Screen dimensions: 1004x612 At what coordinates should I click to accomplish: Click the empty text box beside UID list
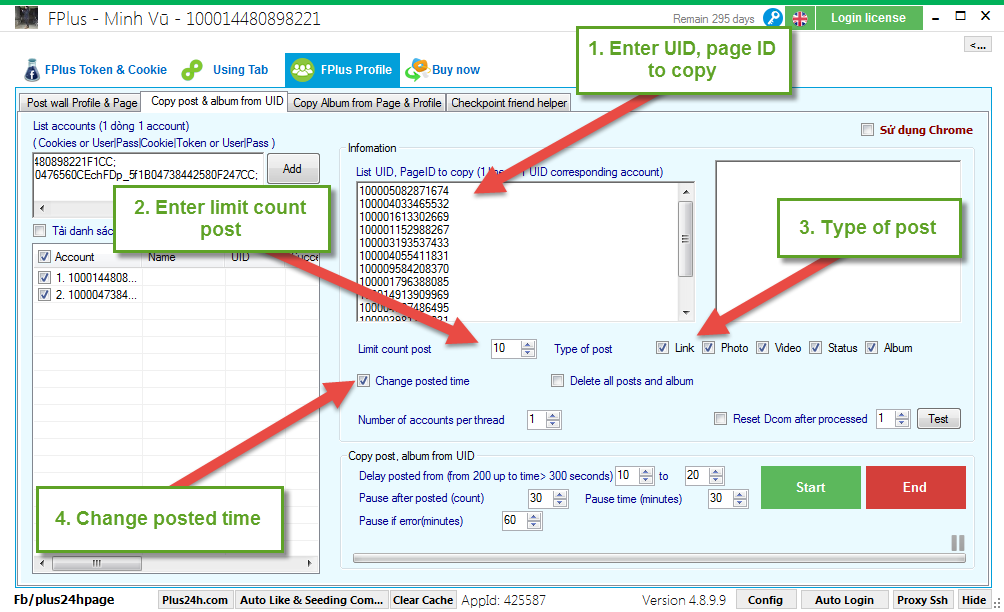(838, 241)
